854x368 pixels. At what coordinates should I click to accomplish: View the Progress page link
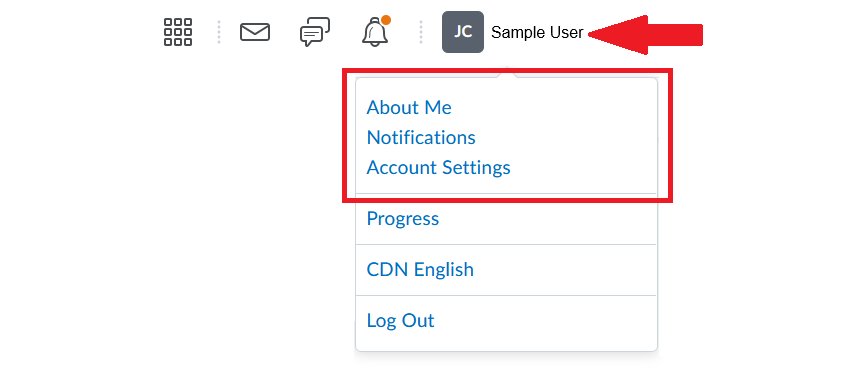(402, 219)
